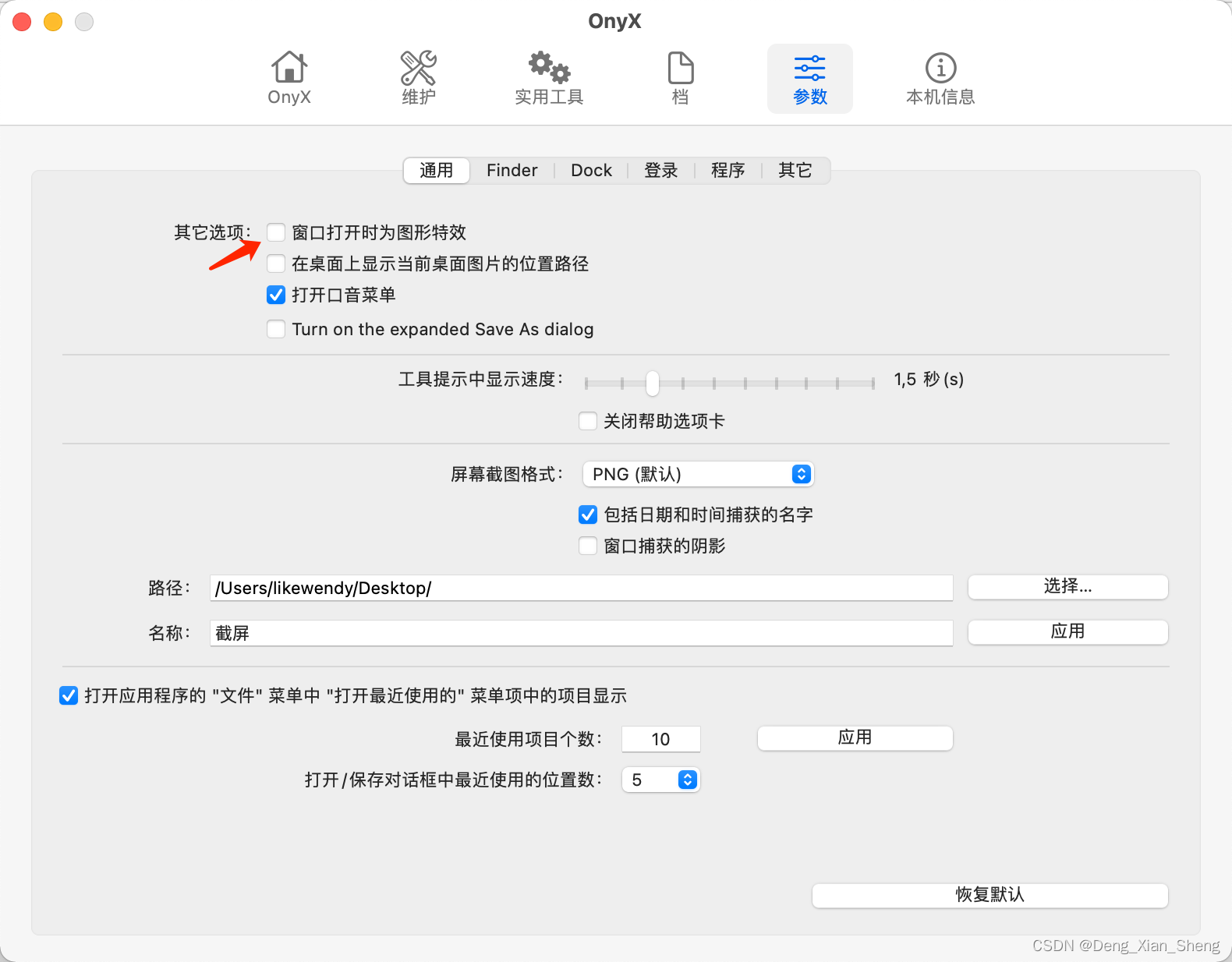Select the 参数 sliders icon

tap(810, 78)
